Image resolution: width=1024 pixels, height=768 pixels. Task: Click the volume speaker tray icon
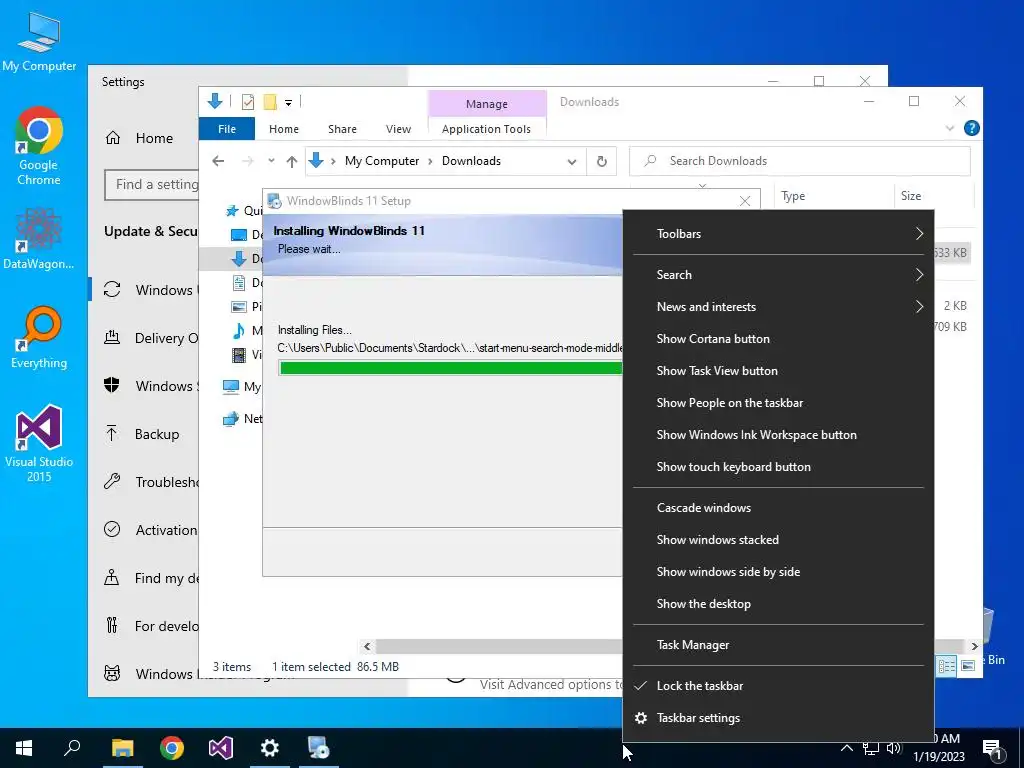894,748
